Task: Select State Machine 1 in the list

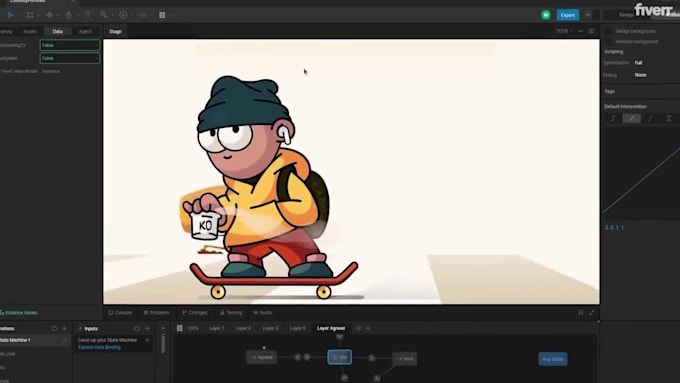Action: tap(35, 340)
